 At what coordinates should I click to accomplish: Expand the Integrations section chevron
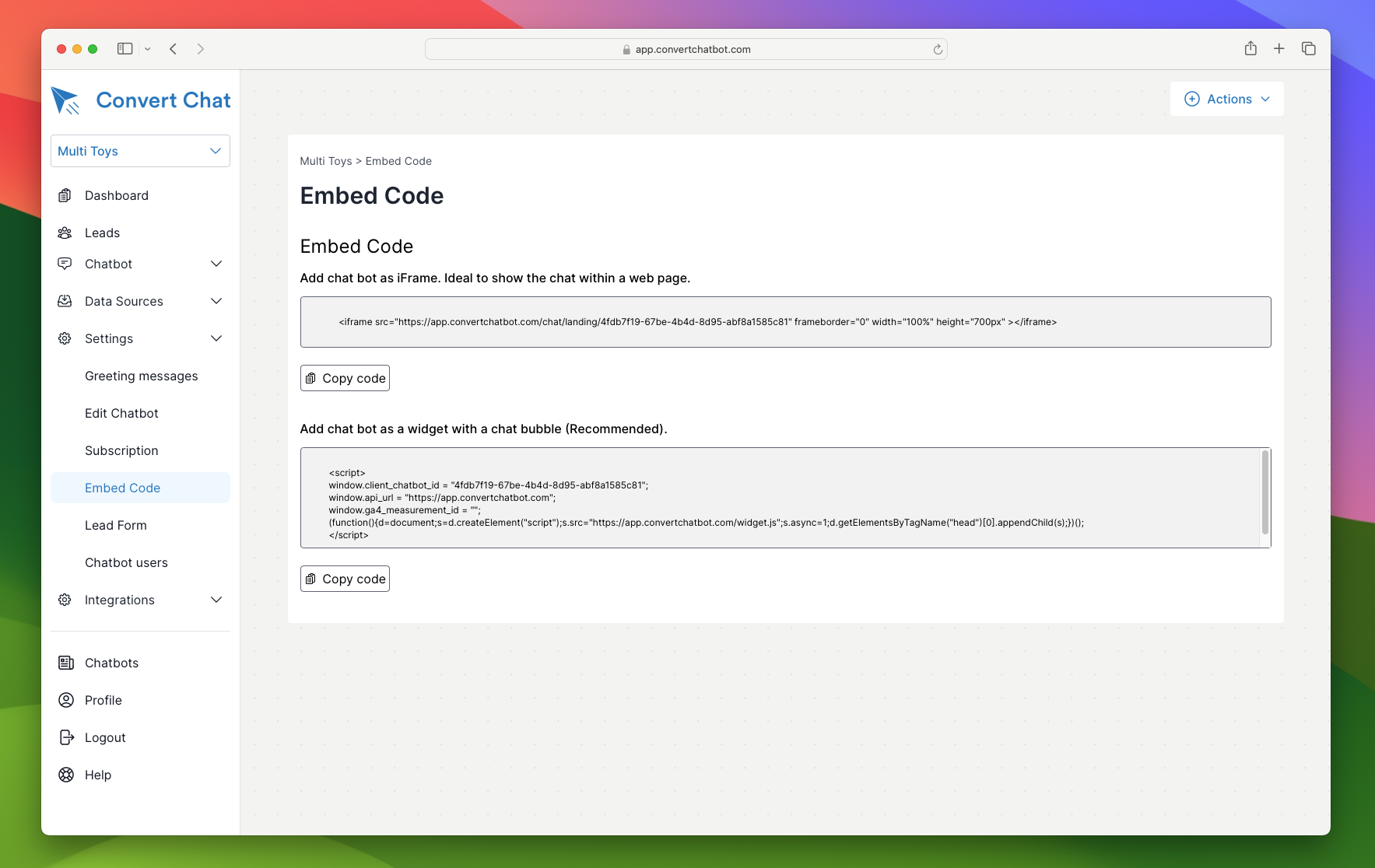coord(216,600)
